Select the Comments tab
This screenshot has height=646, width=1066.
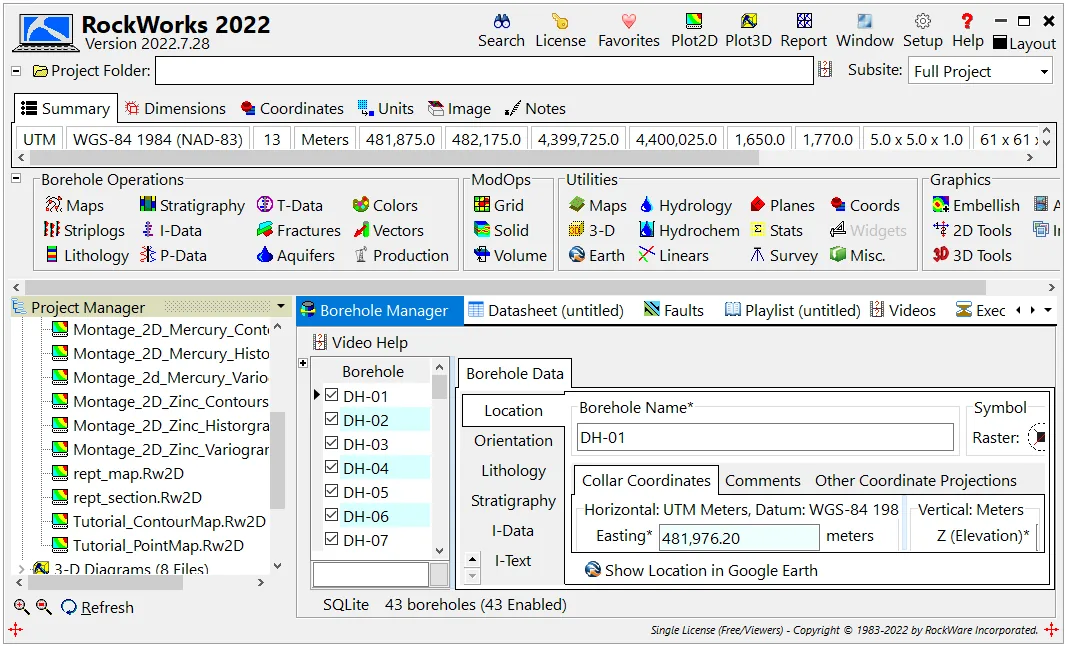763,481
